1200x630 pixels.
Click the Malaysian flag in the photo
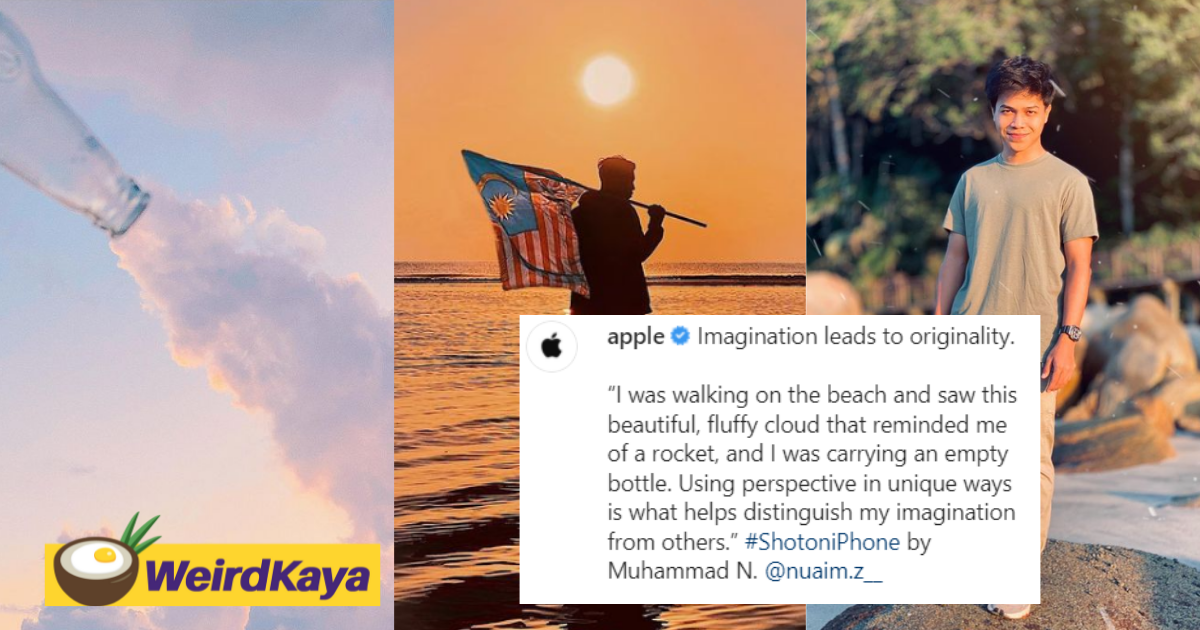point(524,220)
